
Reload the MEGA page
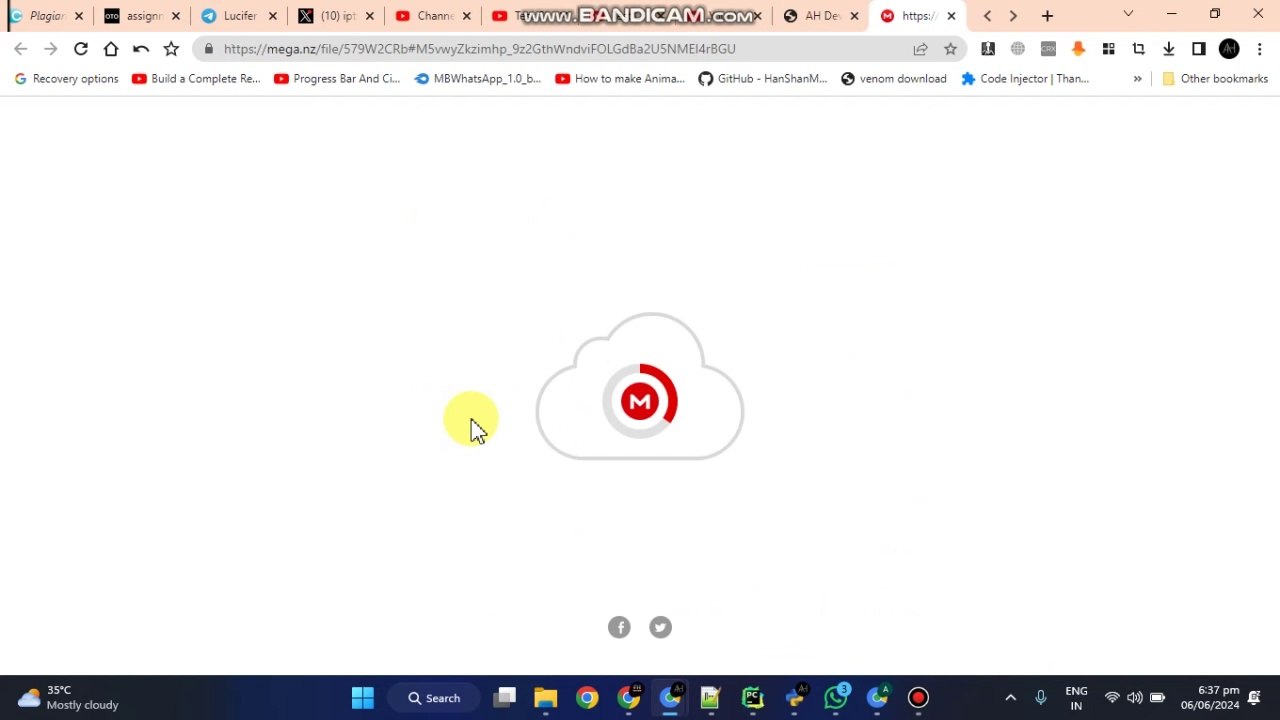[x=81, y=49]
